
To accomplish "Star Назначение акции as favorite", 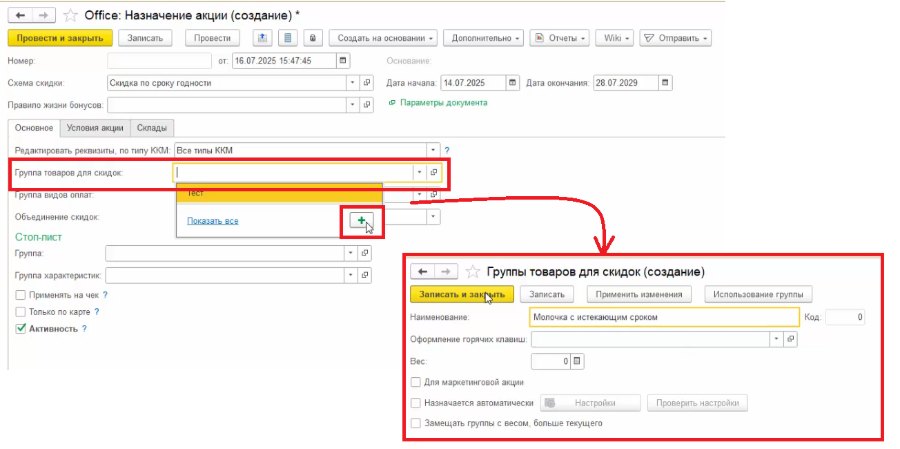I will pos(70,14).
